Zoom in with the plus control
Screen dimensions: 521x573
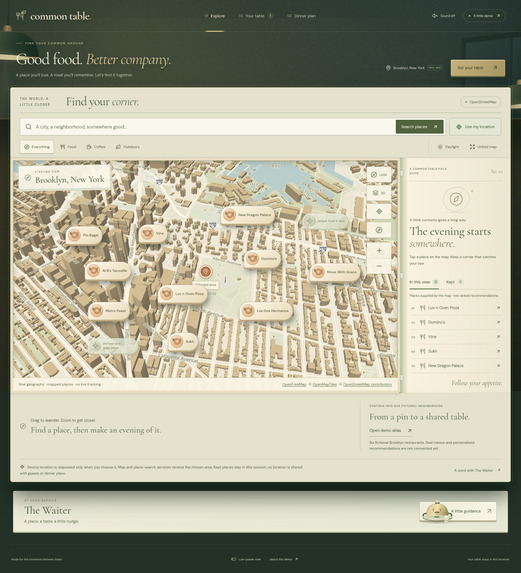(x=379, y=250)
